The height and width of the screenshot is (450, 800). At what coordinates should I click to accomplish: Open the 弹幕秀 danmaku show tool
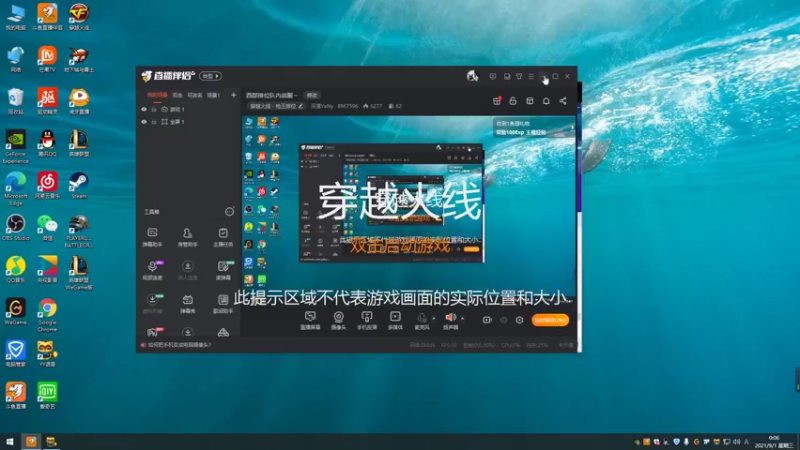coord(187,304)
